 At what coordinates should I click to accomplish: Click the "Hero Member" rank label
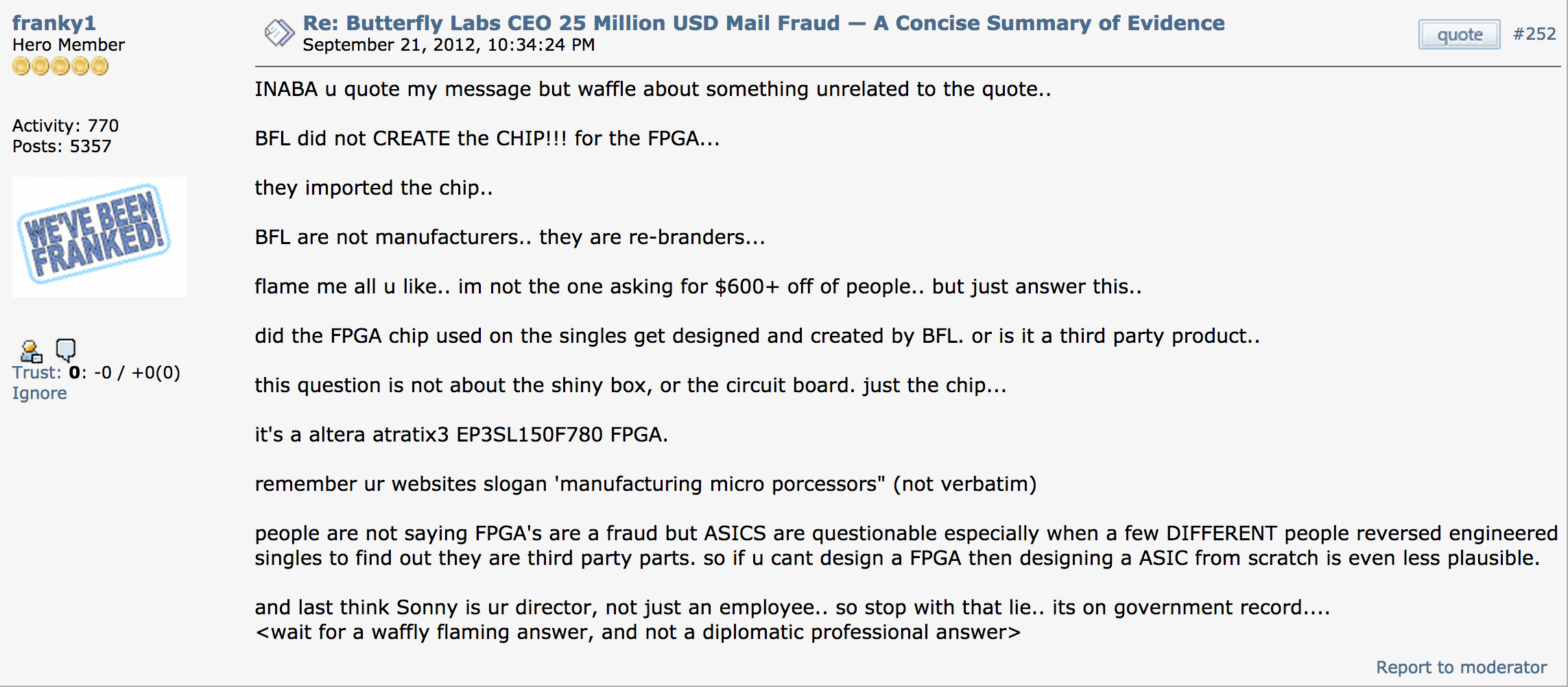click(x=69, y=45)
